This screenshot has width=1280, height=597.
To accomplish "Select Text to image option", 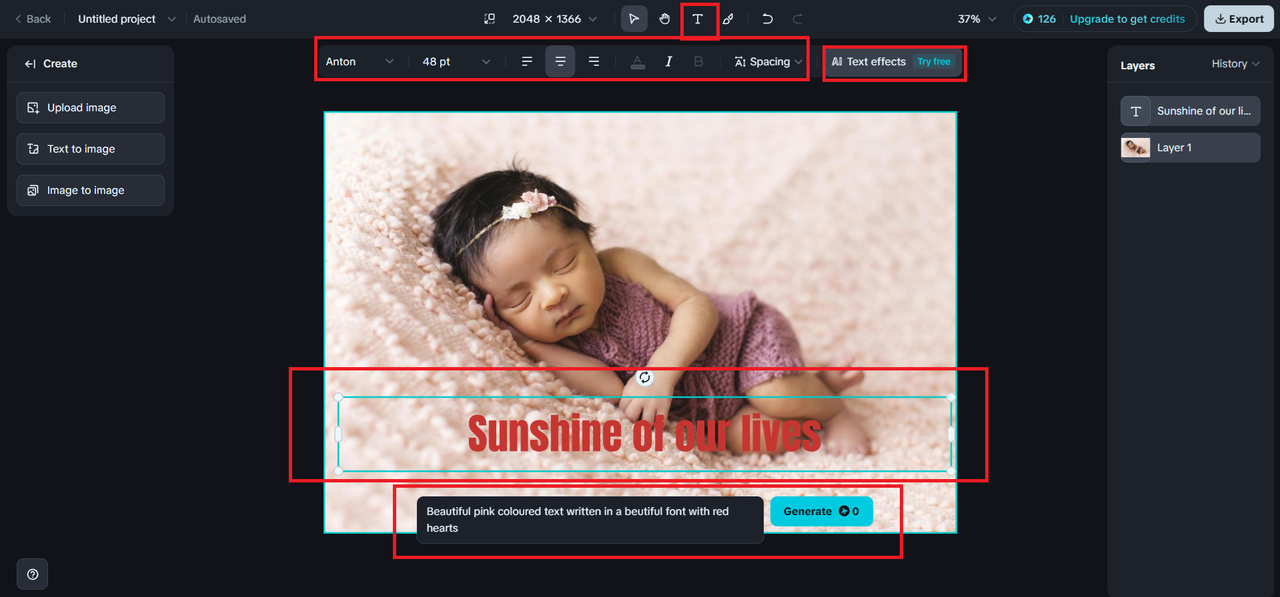I will pyautogui.click(x=91, y=149).
